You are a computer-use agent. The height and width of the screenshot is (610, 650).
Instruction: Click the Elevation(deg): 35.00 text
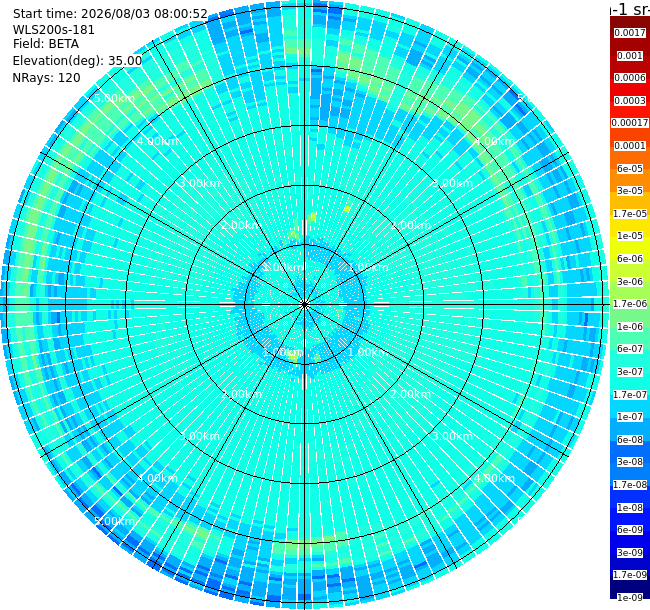click(78, 61)
